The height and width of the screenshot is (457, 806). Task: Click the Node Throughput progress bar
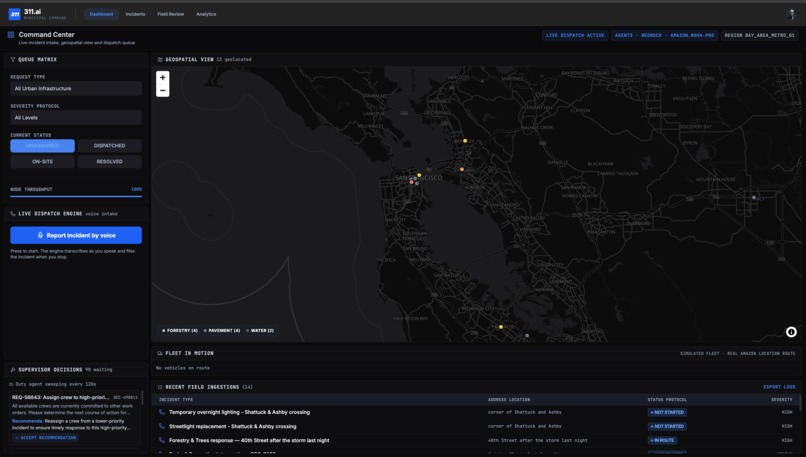point(76,196)
